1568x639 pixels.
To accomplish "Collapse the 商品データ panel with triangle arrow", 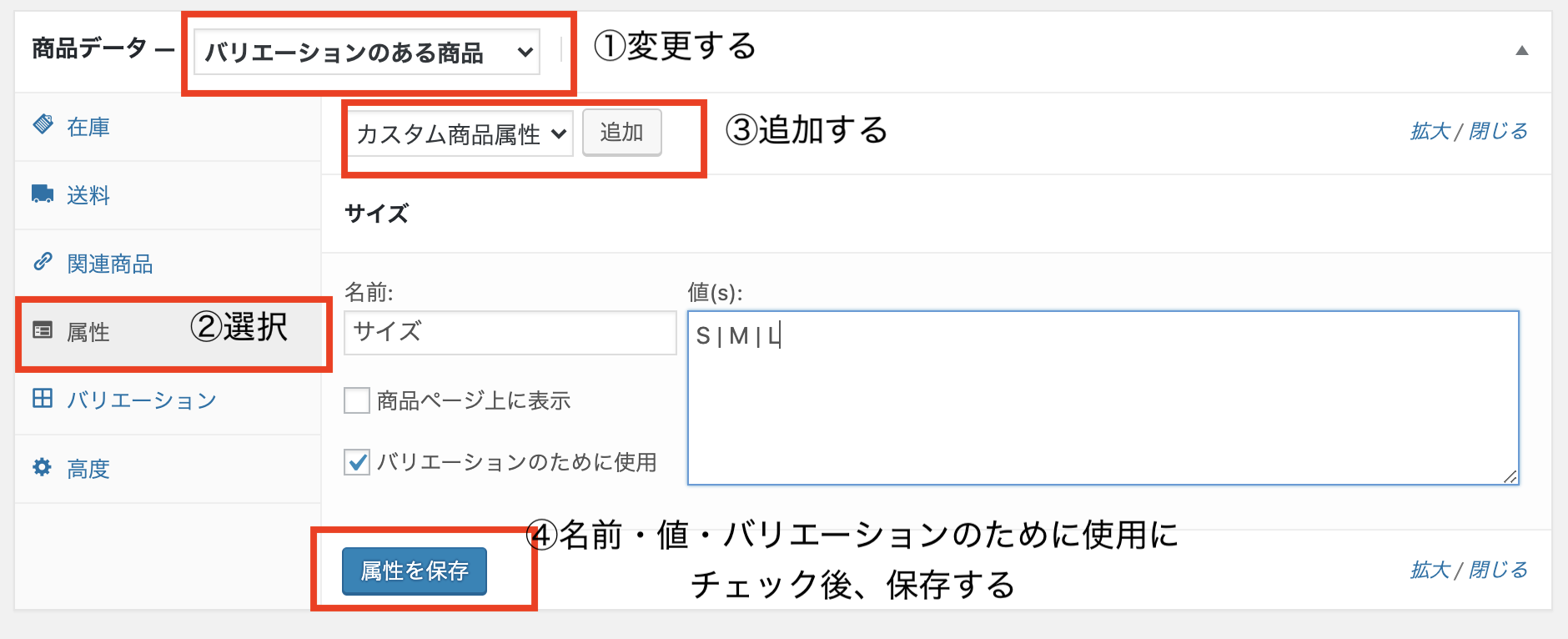I will [1521, 51].
